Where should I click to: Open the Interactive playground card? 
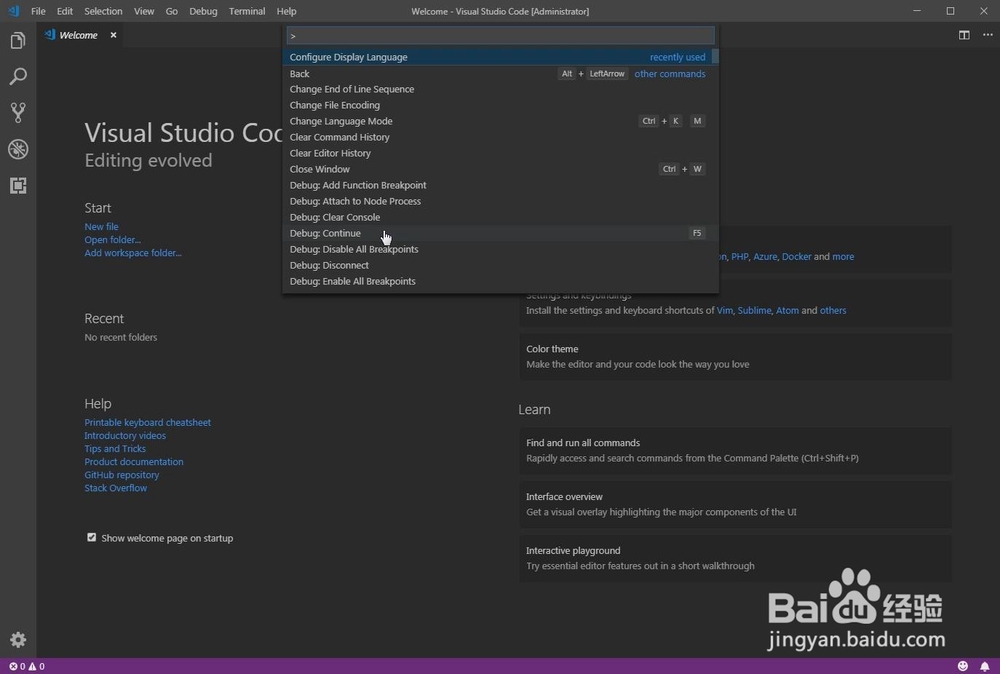click(735, 558)
